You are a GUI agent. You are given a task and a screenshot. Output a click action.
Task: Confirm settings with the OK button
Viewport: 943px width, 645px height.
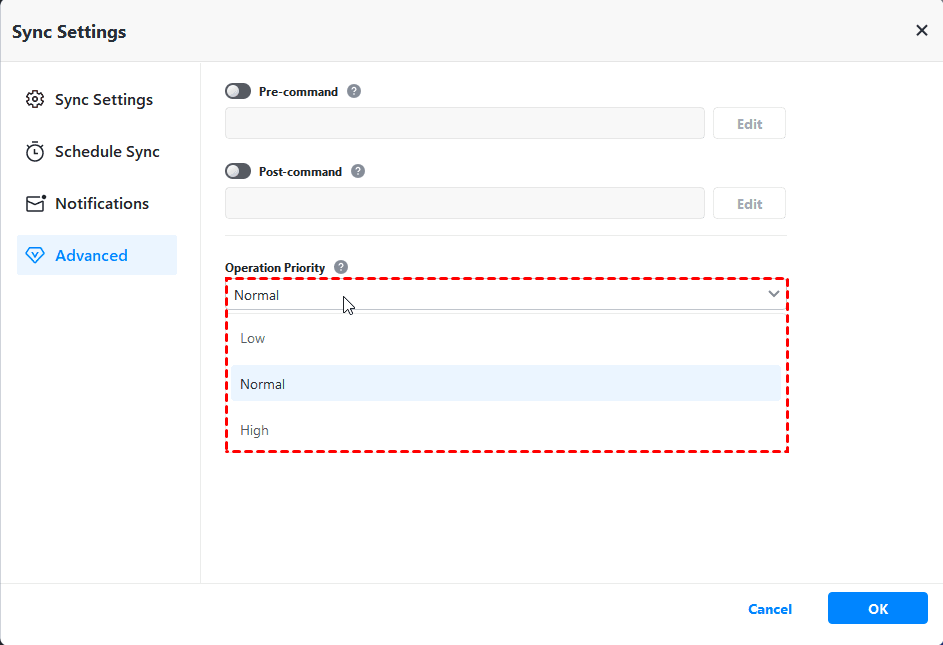point(877,609)
